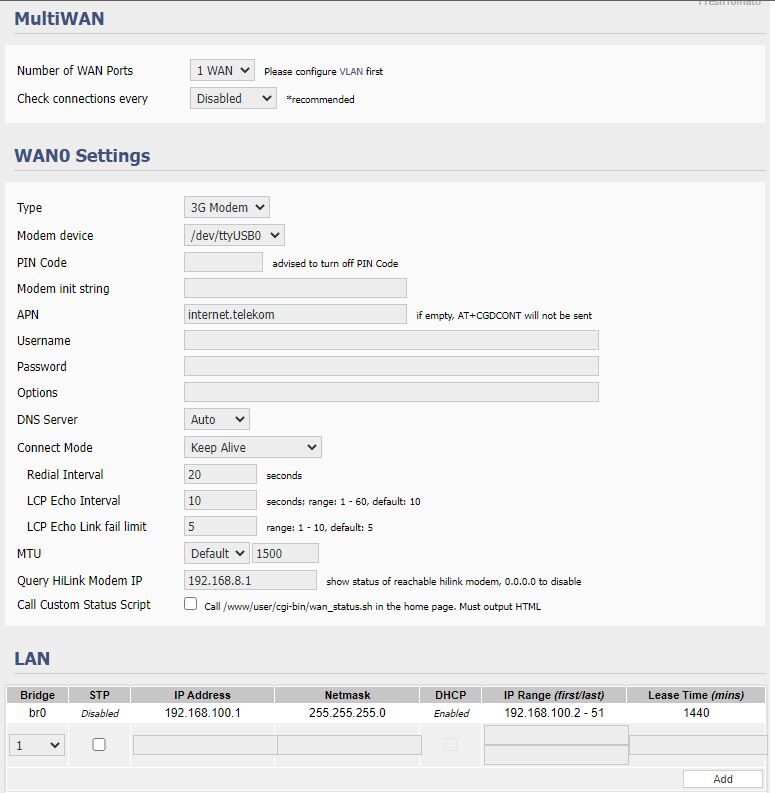Click the Disabled STP cell for br0

(x=100, y=713)
